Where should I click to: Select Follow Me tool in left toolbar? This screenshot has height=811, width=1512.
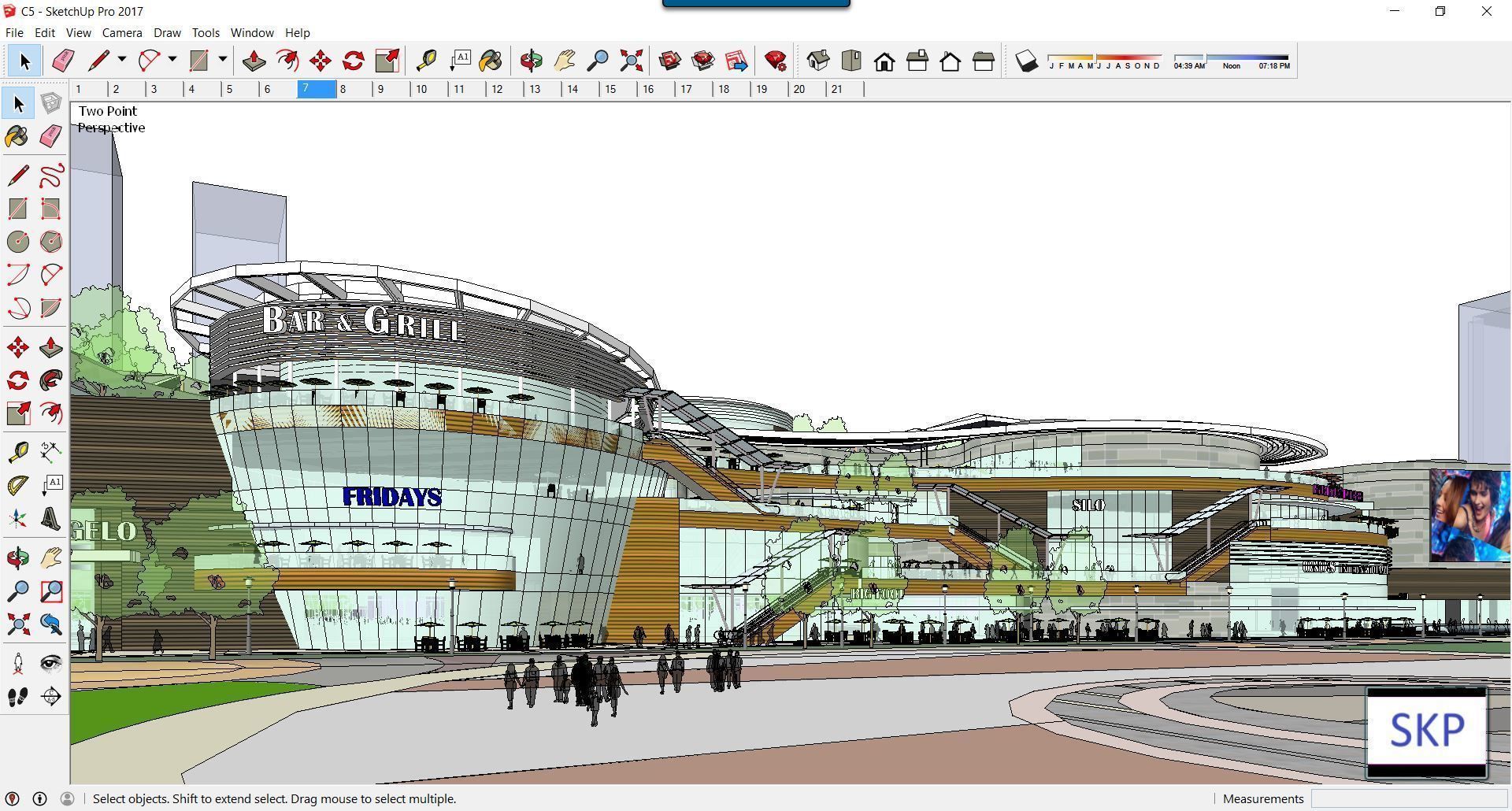pos(51,380)
